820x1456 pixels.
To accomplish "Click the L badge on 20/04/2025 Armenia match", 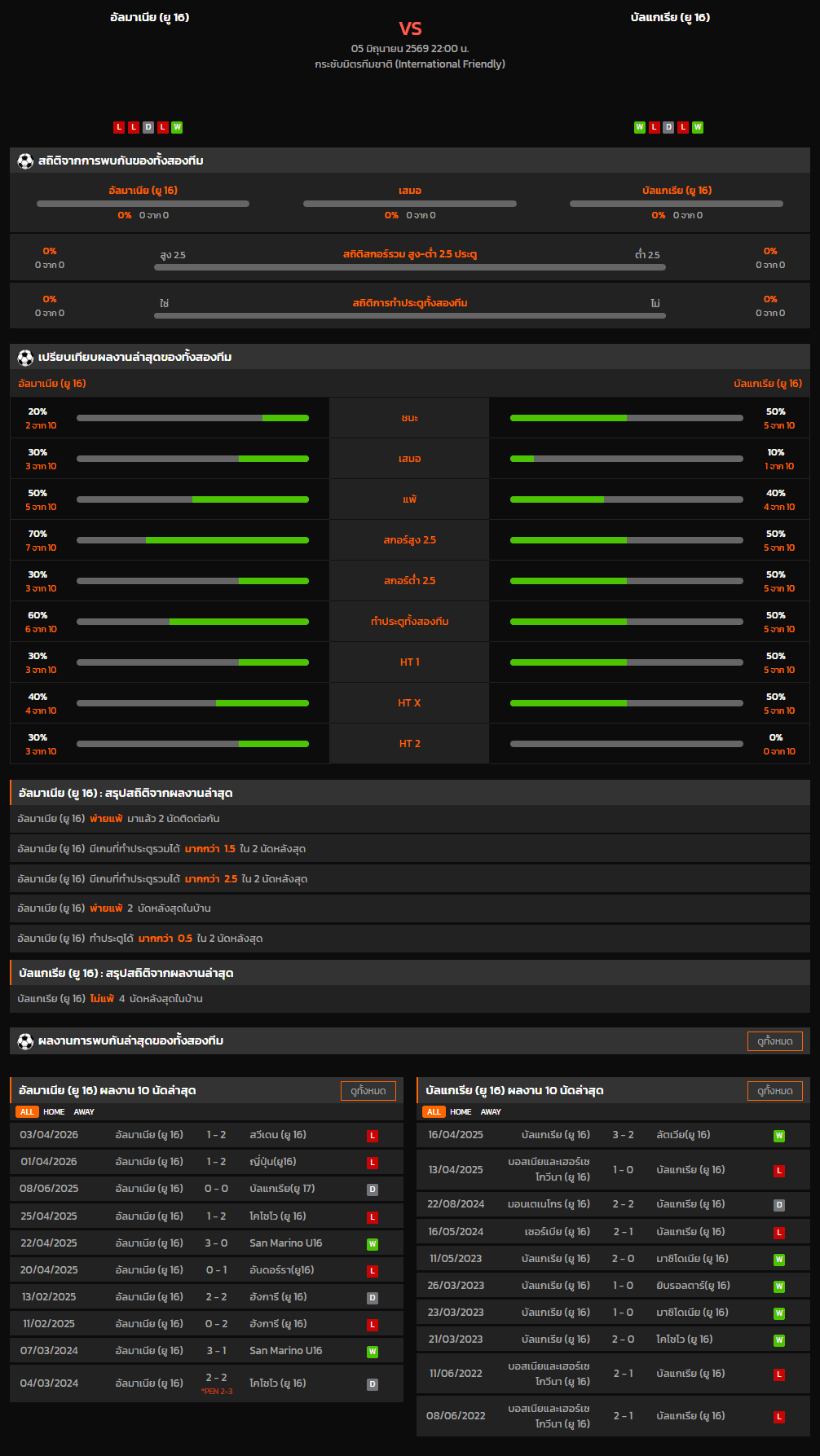I will pos(372,1271).
